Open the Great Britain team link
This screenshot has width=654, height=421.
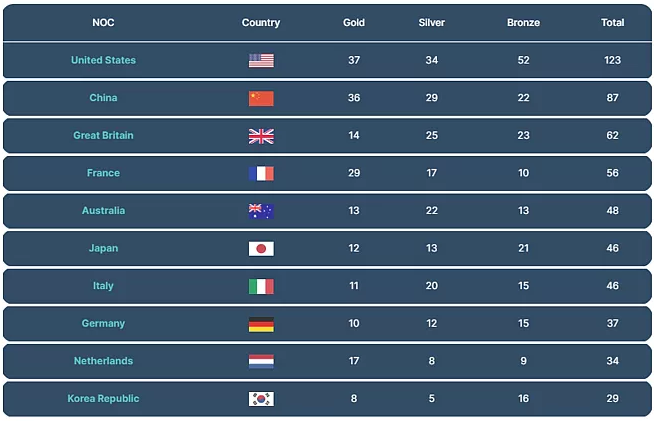[103, 135]
